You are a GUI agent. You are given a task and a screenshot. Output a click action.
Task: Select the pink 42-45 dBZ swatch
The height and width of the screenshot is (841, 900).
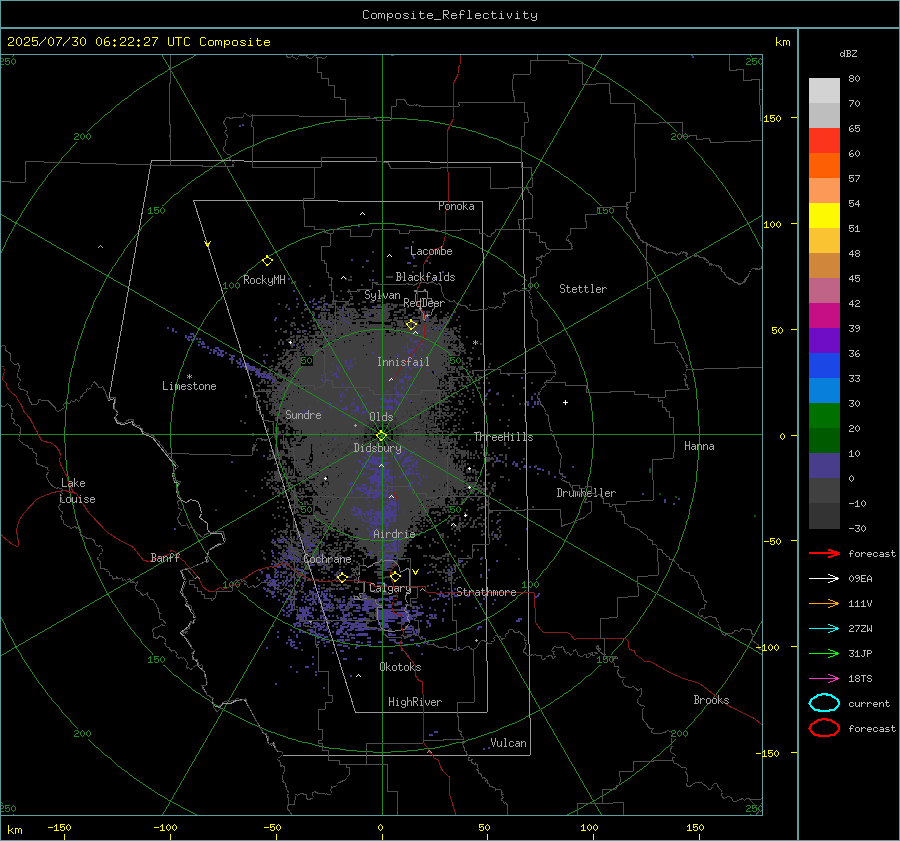tap(824, 291)
